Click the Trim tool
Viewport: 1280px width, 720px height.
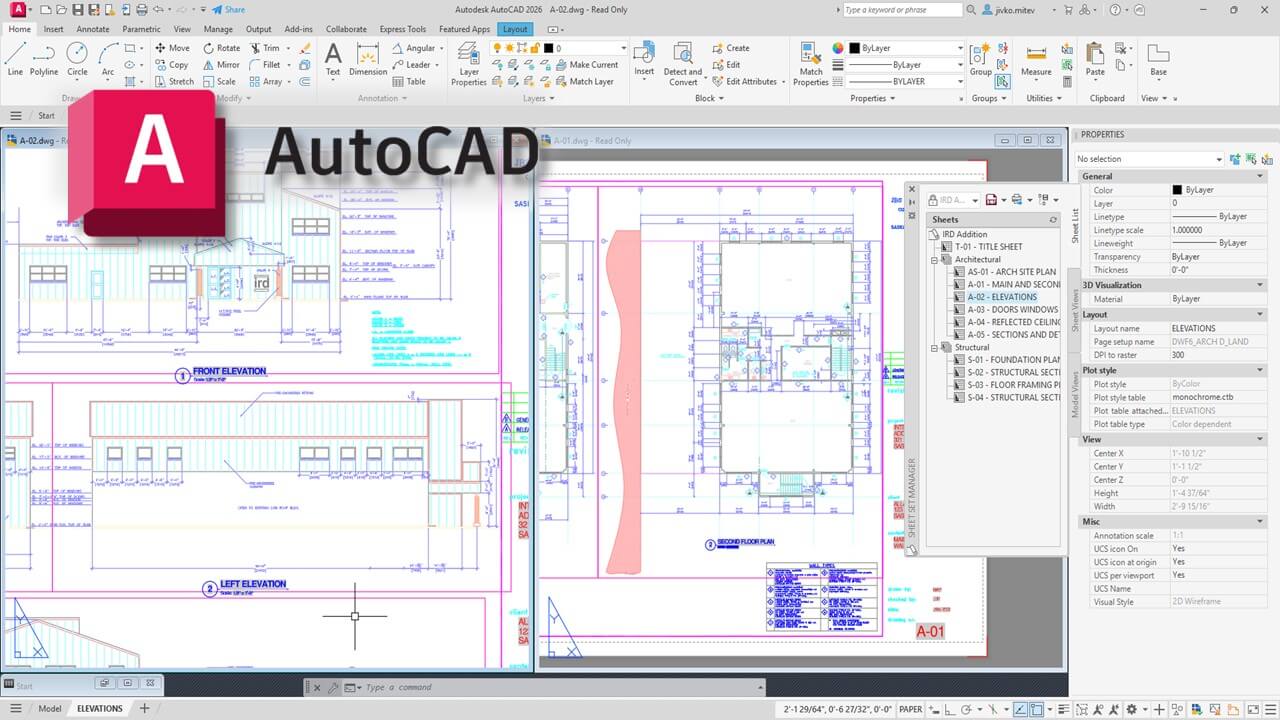point(263,48)
